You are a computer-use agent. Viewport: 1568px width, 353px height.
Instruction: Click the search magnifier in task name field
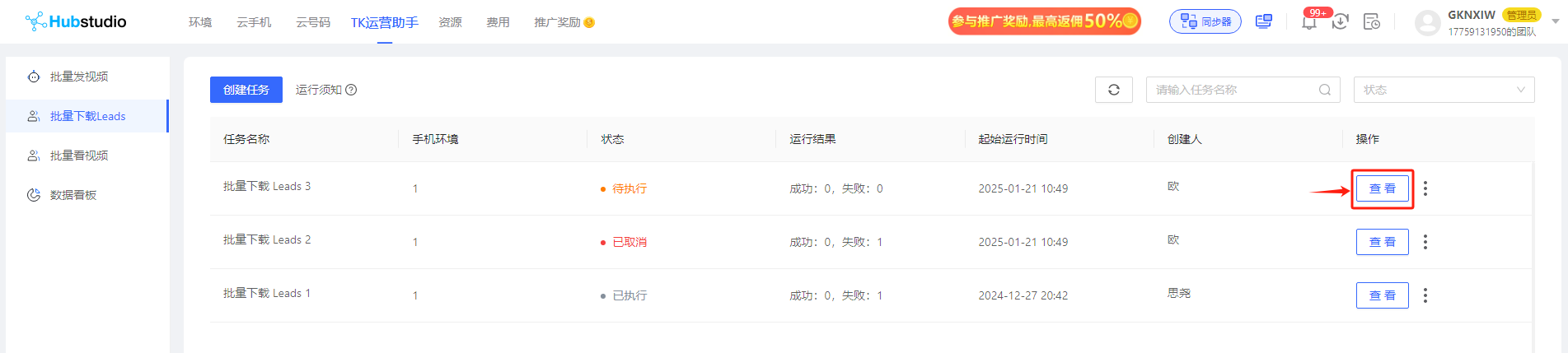(x=1325, y=90)
